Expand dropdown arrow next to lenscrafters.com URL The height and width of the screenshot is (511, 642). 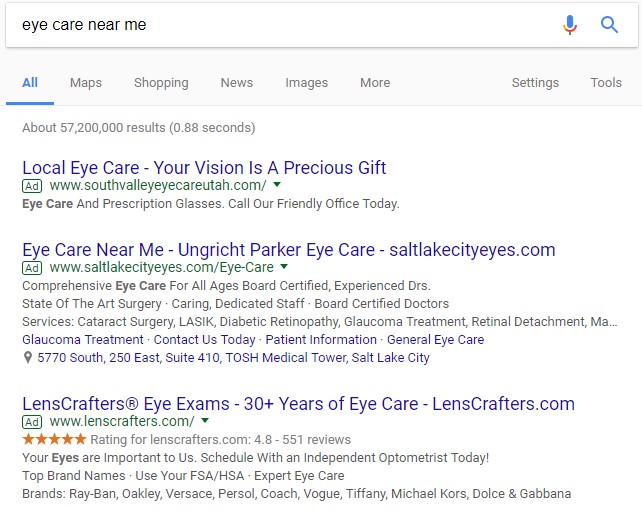(x=206, y=421)
